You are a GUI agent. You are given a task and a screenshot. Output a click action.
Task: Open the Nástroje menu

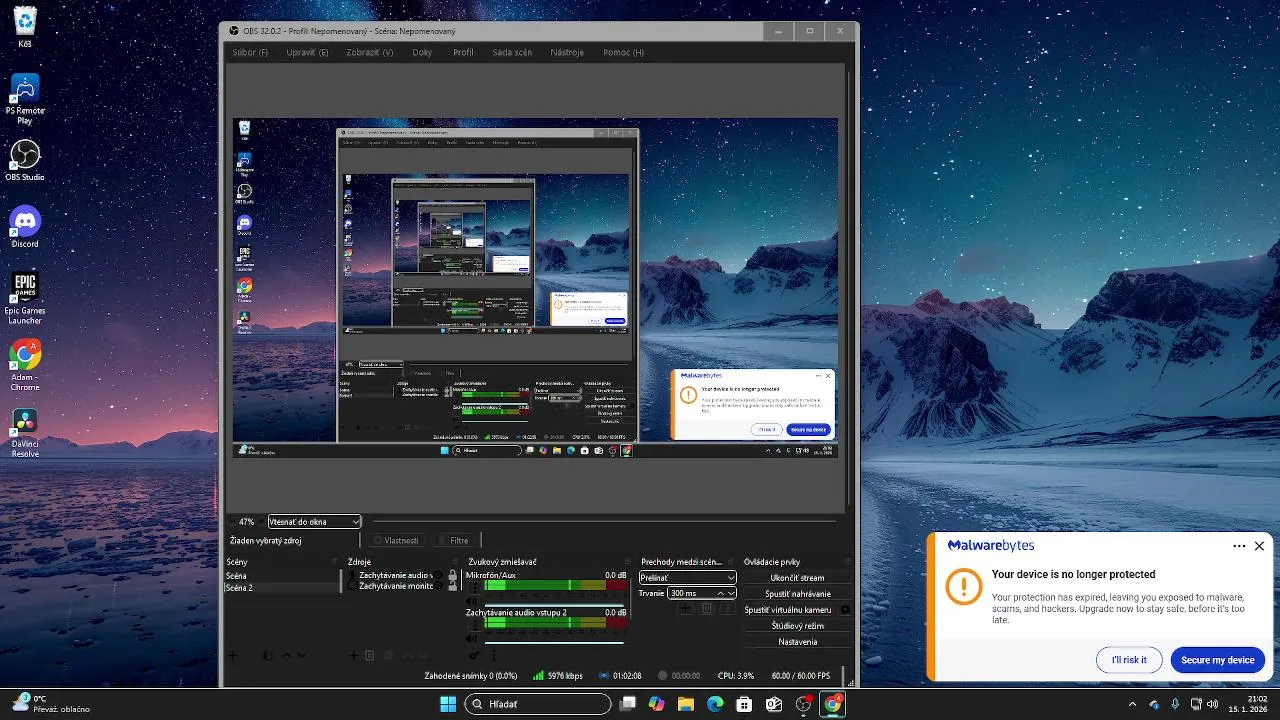click(x=567, y=52)
